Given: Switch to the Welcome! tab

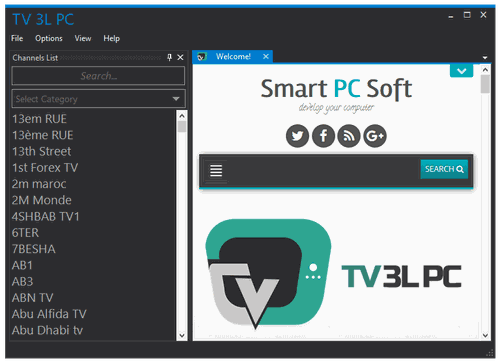Looking at the screenshot, I should coord(233,56).
